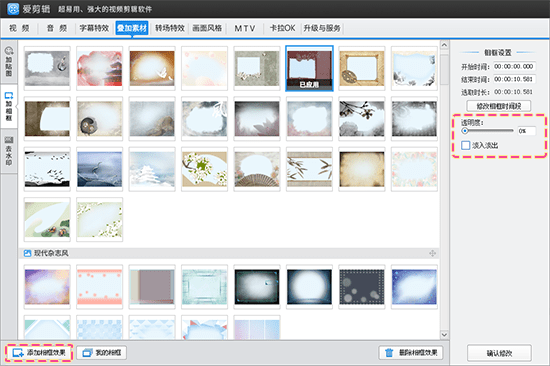Image resolution: width=550 pixels, height=366 pixels.
Task: Open the 加贴图 sidebar panel
Action: (x=9, y=62)
